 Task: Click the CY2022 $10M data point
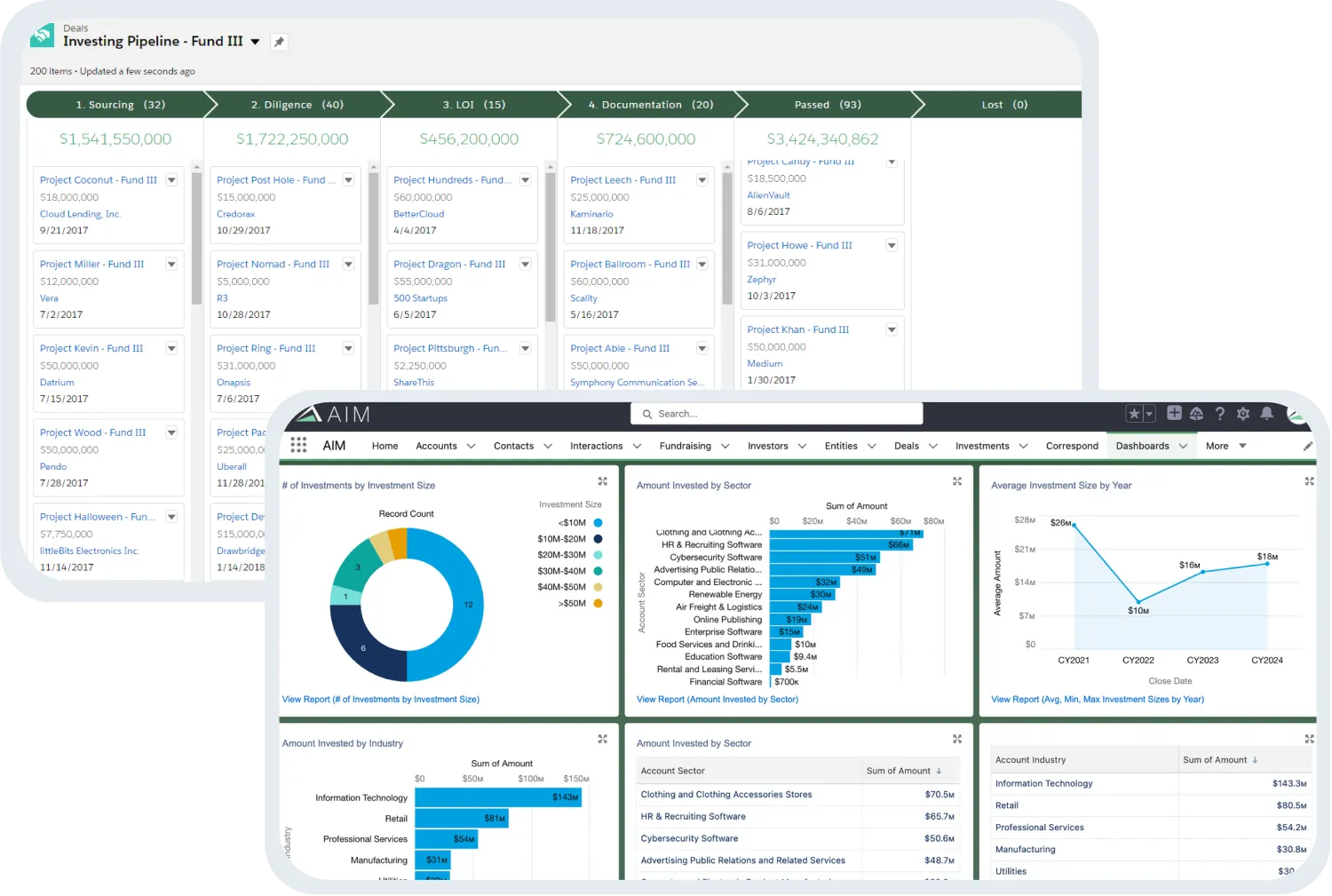(x=1138, y=601)
